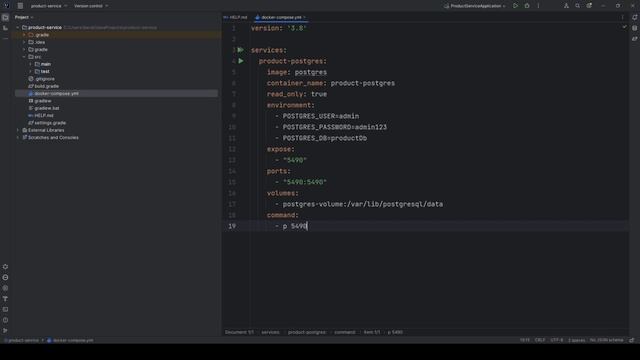
Task: Open the 2 spaces indent selector
Action: [x=576, y=340]
